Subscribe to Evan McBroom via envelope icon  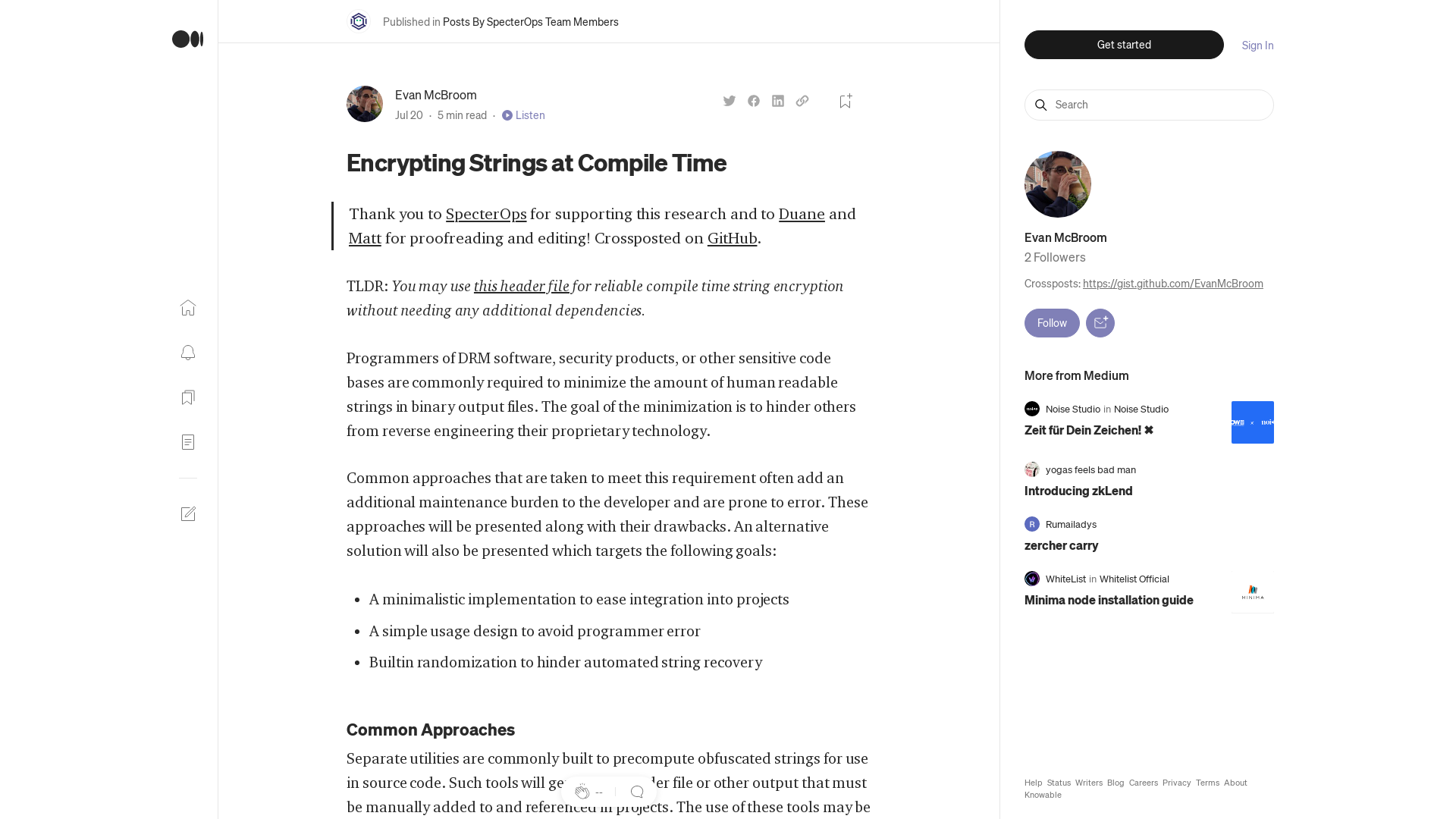click(1100, 322)
